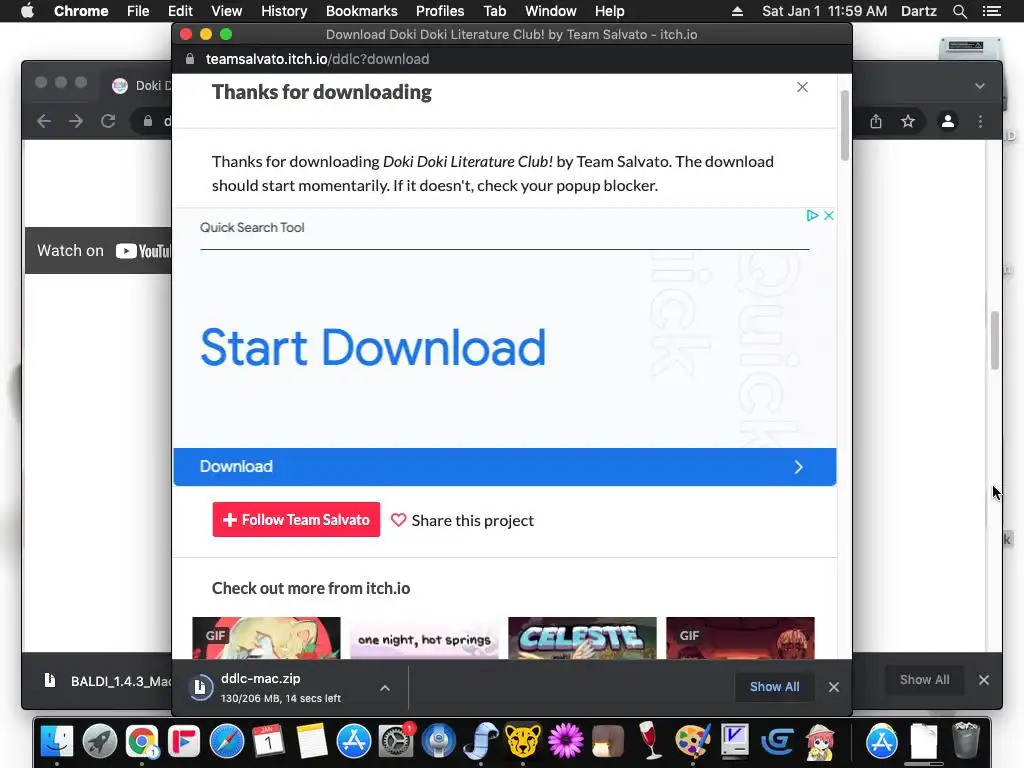Open profile avatar in background Chrome

948,121
